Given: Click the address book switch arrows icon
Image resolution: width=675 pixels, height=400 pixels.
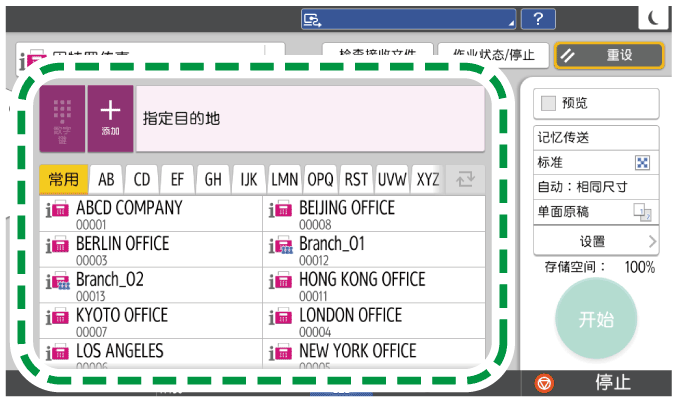Looking at the screenshot, I should tap(465, 180).
